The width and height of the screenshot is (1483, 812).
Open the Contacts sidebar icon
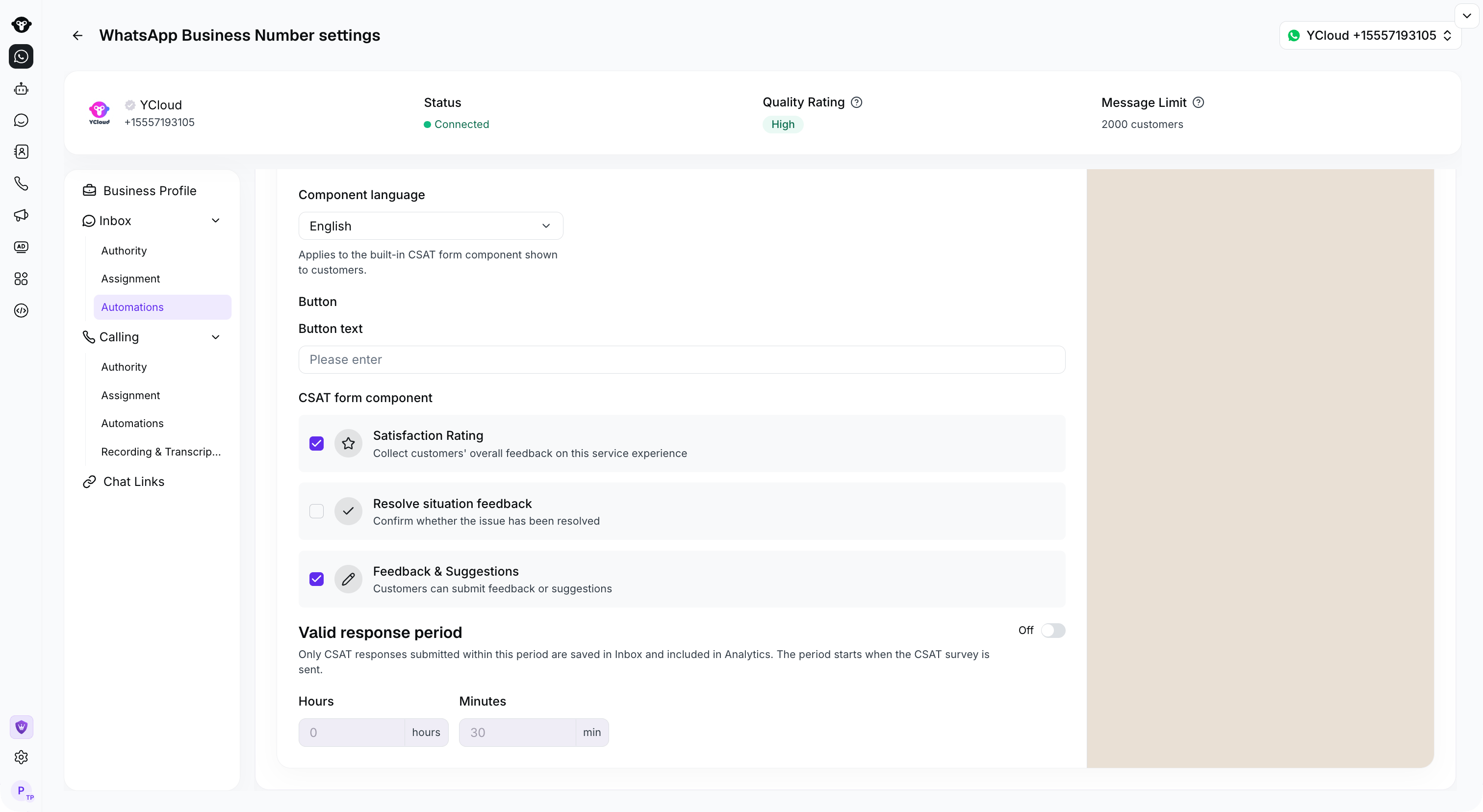click(x=21, y=152)
